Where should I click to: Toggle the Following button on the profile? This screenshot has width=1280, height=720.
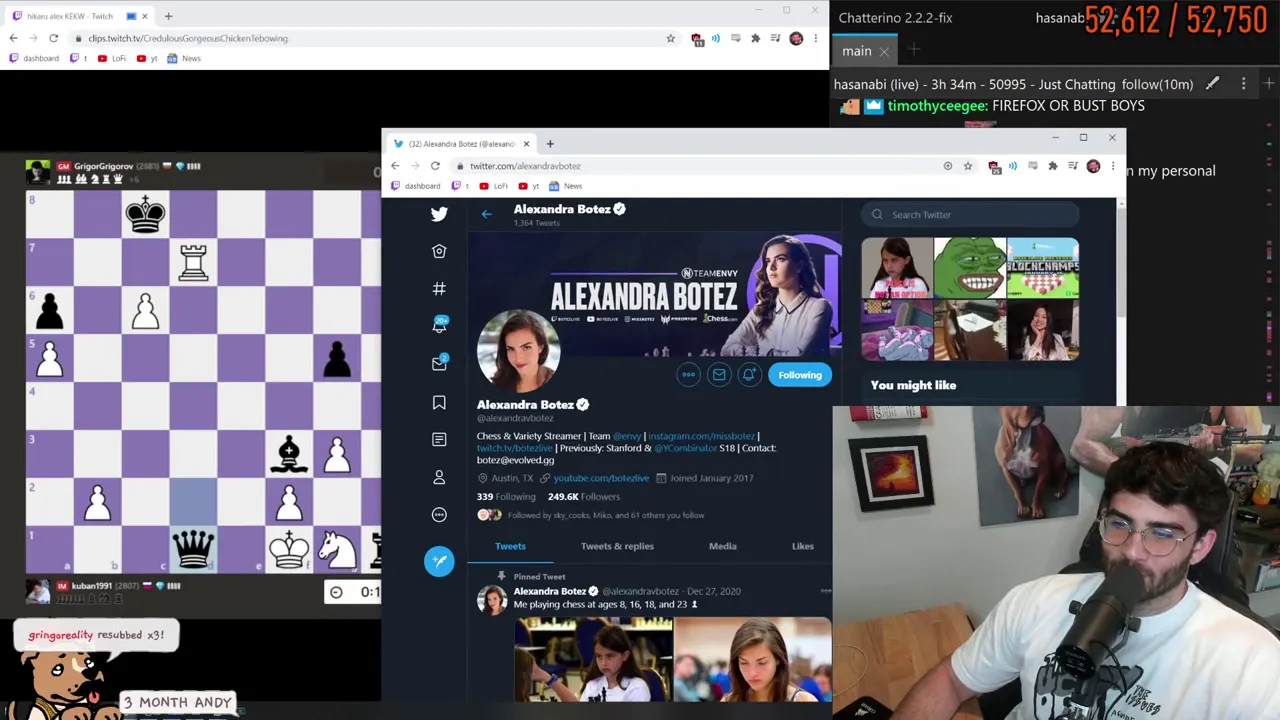(800, 375)
